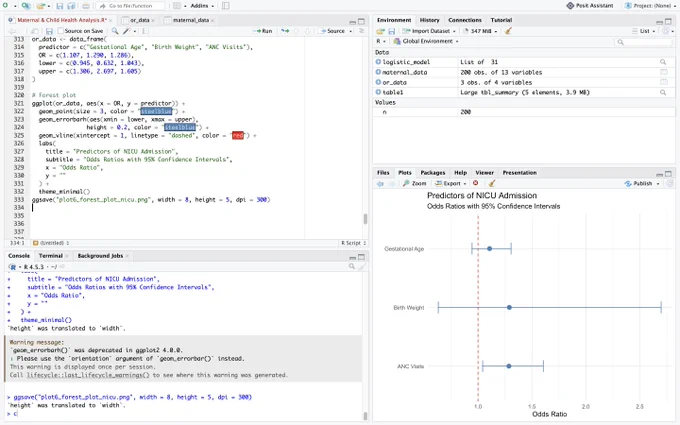Click source editor vertical scrollbar
The width and height of the screenshot is (680, 425).
pyautogui.click(x=366, y=218)
